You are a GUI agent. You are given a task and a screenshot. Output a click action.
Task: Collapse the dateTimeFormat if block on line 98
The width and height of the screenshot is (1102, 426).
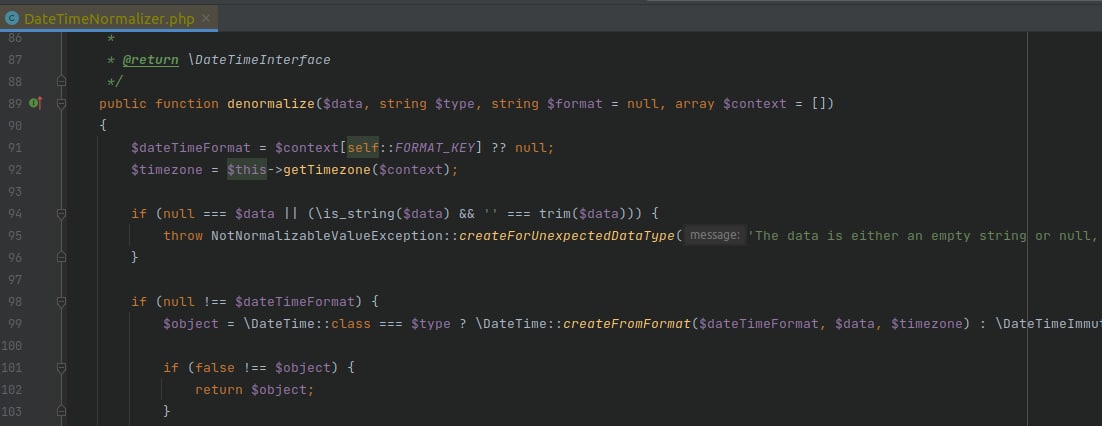[61, 302]
